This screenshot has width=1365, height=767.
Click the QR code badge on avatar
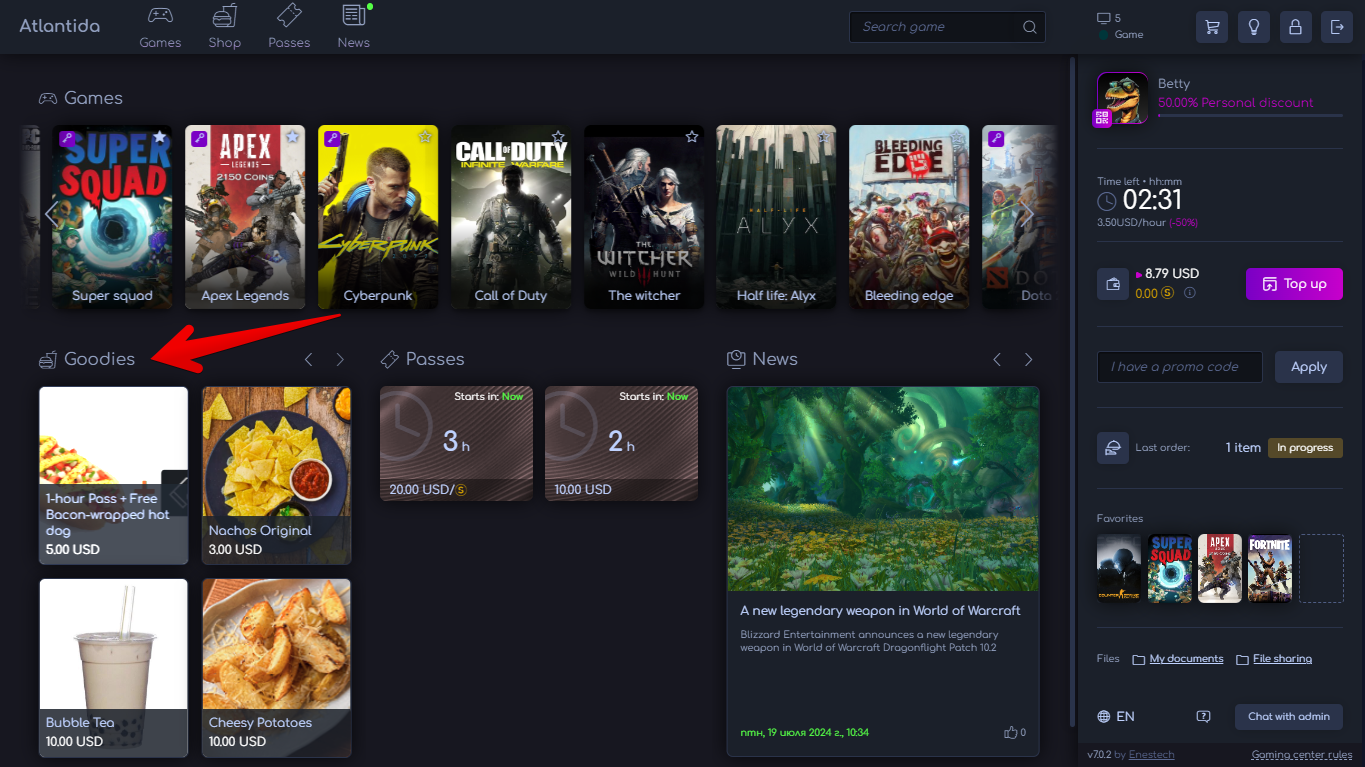tap(1102, 118)
